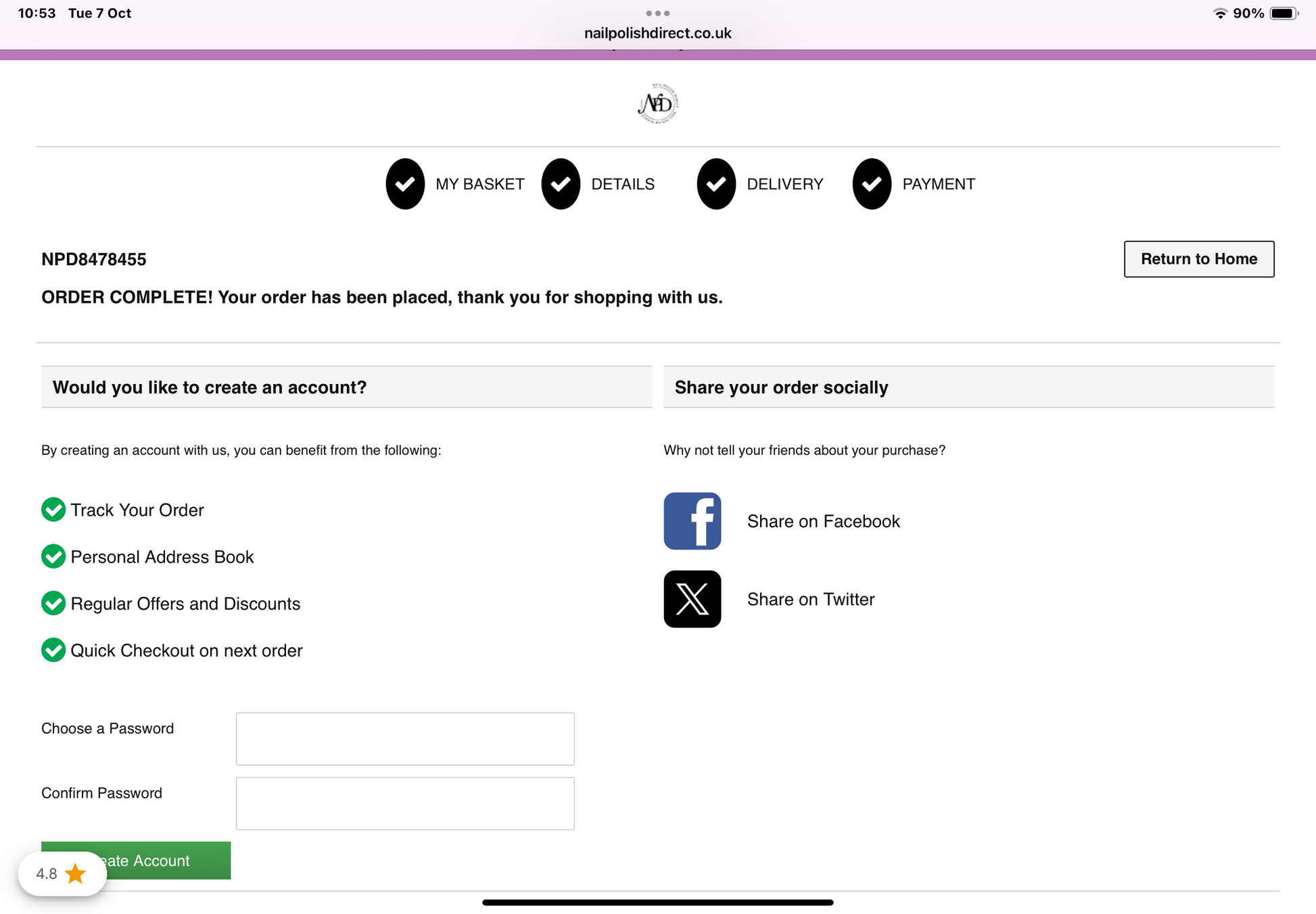The image size is (1316, 914).
Task: Click green tick beside Personal Address Book
Action: click(x=53, y=556)
